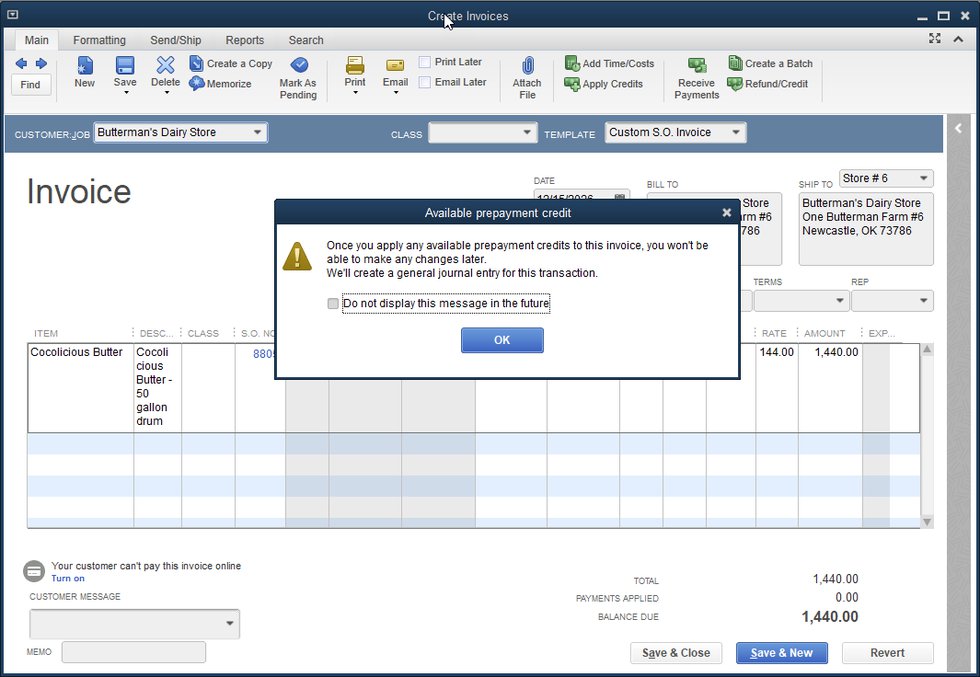Click the Print icon

[355, 66]
